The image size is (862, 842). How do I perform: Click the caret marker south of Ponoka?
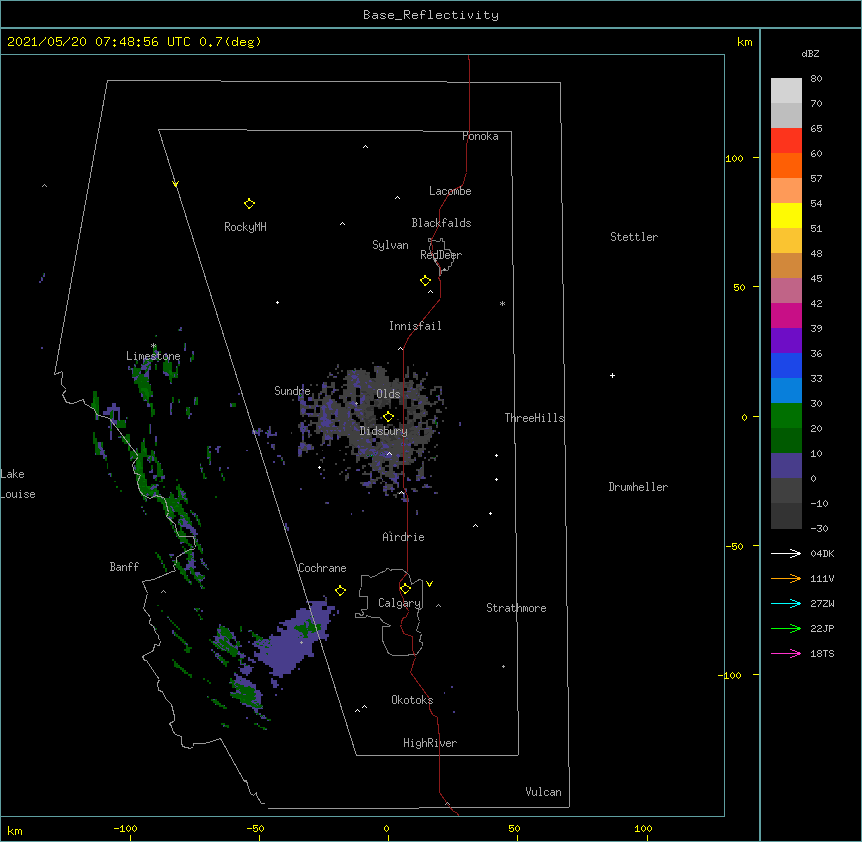tap(366, 147)
